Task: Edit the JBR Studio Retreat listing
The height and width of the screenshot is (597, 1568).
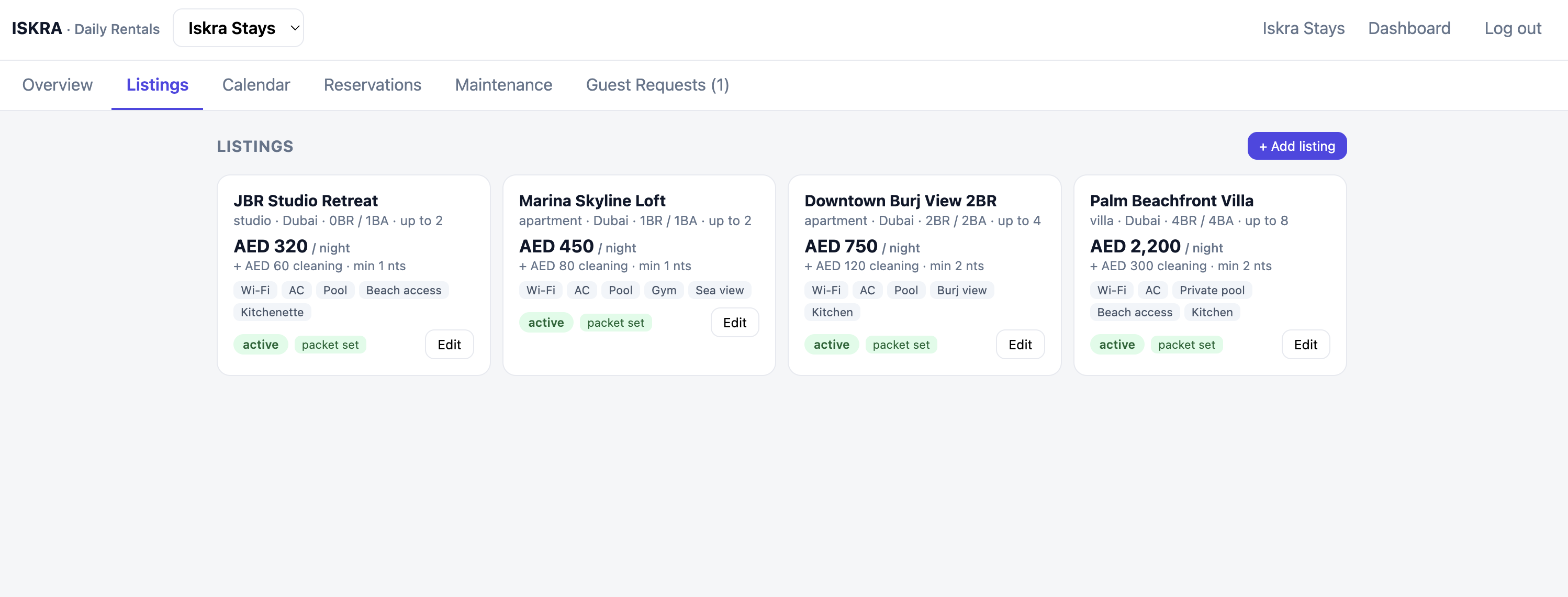Action: coord(449,344)
